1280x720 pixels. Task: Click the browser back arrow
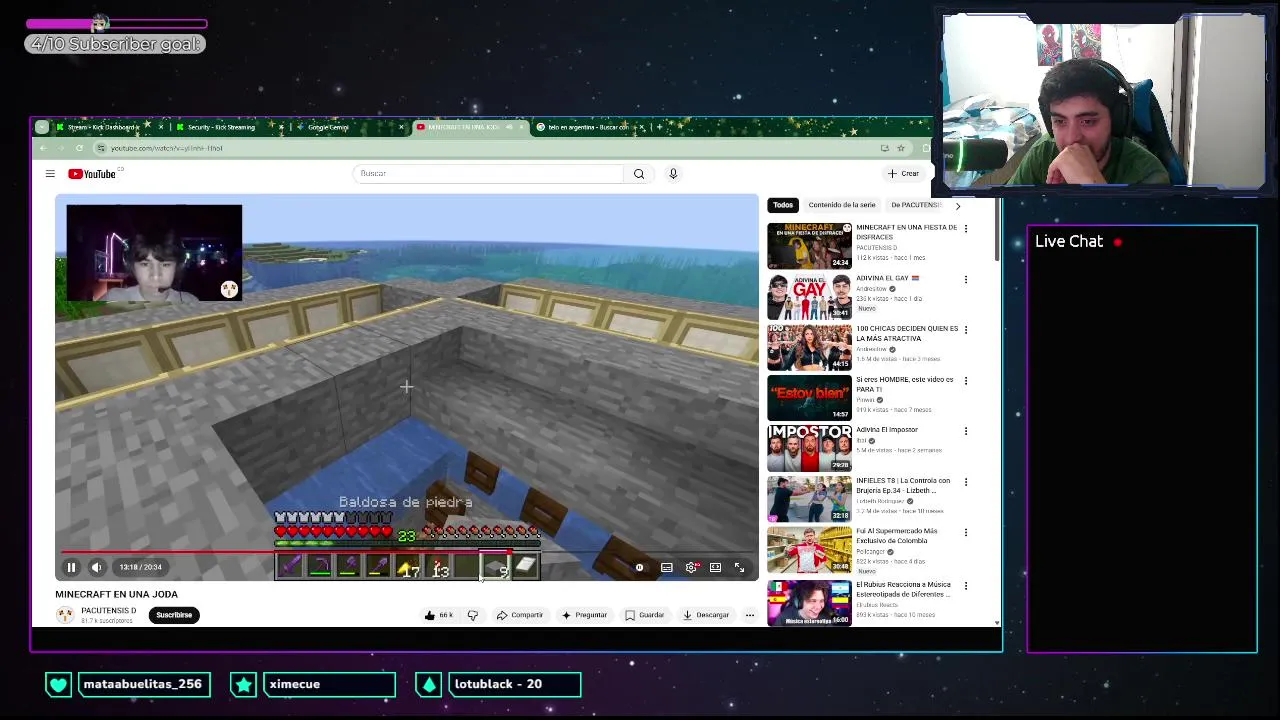click(43, 148)
